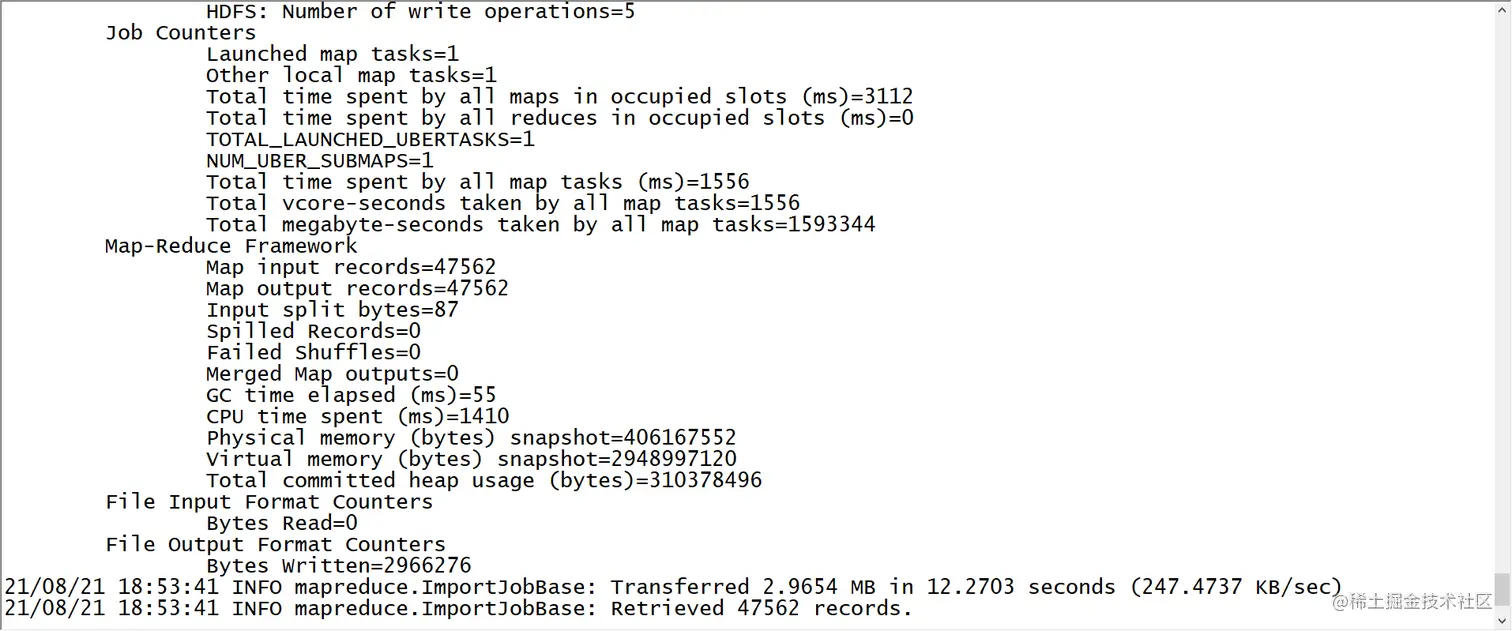Click the HDFS write operations line
Viewport: 1512px width, 631px height.
point(420,12)
